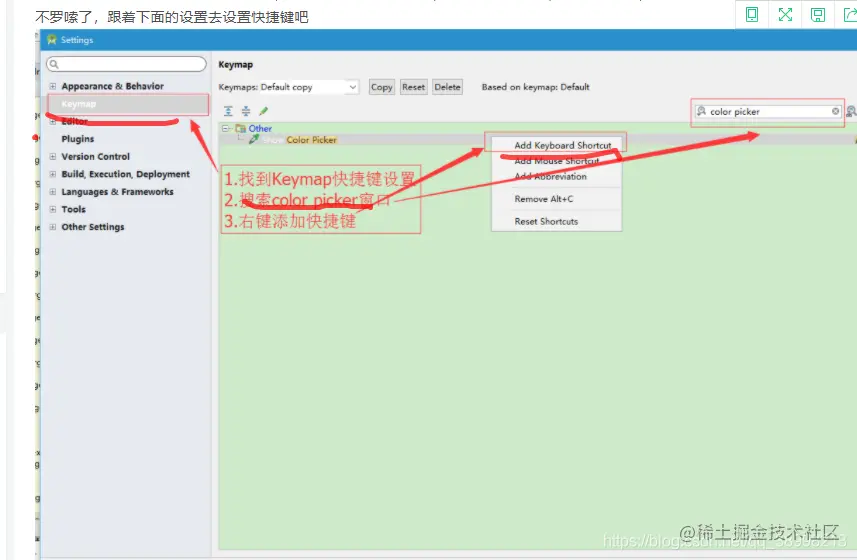Select the Color Picker action row
Screen dimensions: 857x560
point(536,140)
